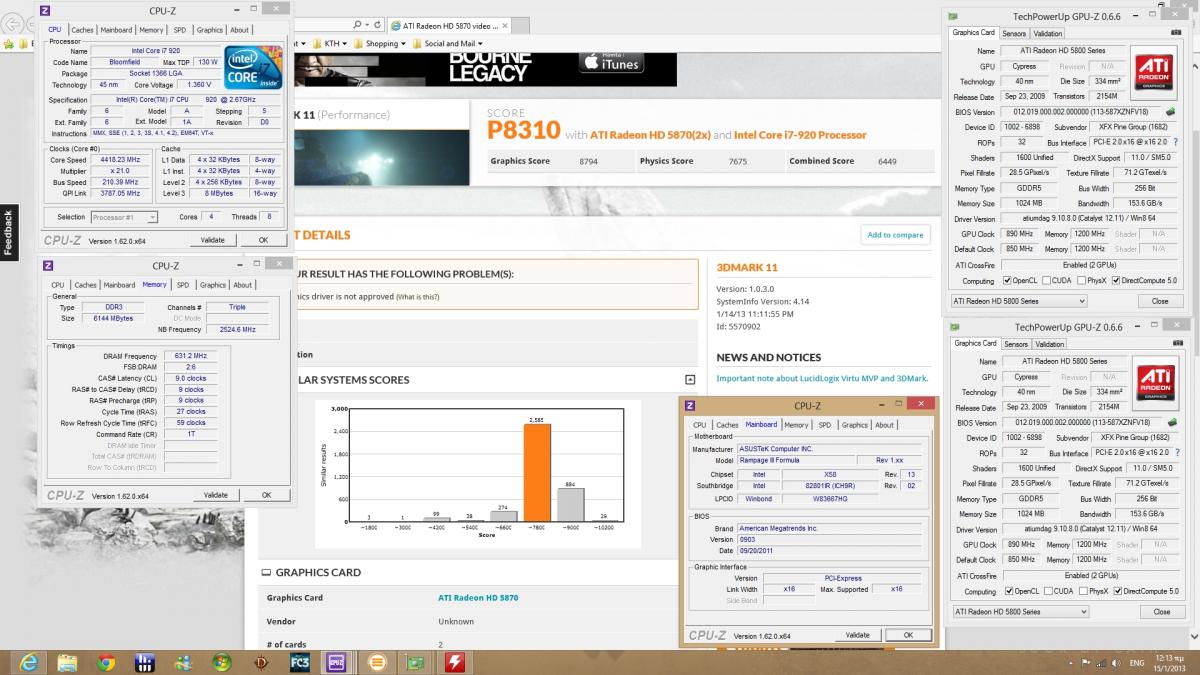The image size is (1200, 675).
Task: Click ATI Radeon logo in top GPU-Z window
Action: 1155,71
